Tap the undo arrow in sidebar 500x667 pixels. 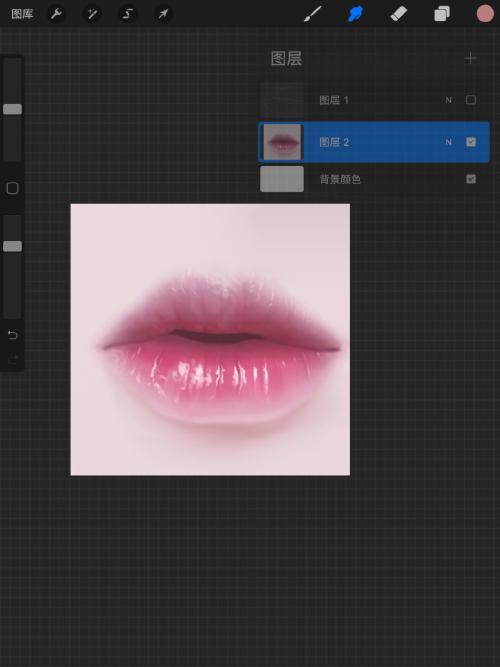coord(12,336)
